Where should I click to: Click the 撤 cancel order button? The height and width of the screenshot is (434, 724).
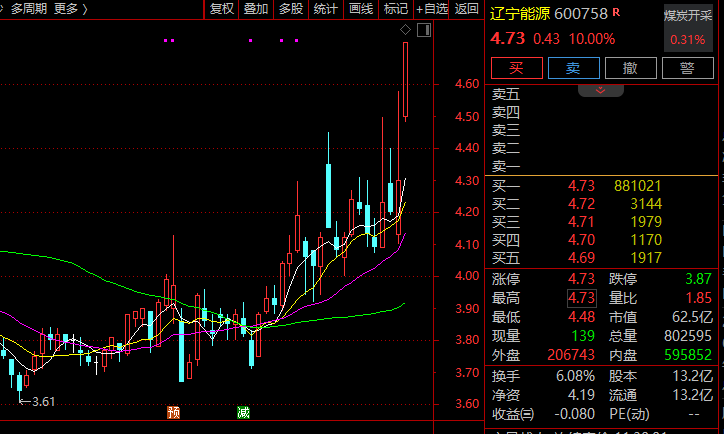coord(630,68)
